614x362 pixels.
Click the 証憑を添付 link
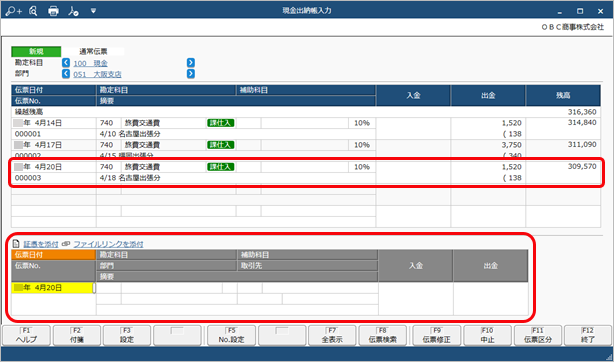tap(41, 244)
